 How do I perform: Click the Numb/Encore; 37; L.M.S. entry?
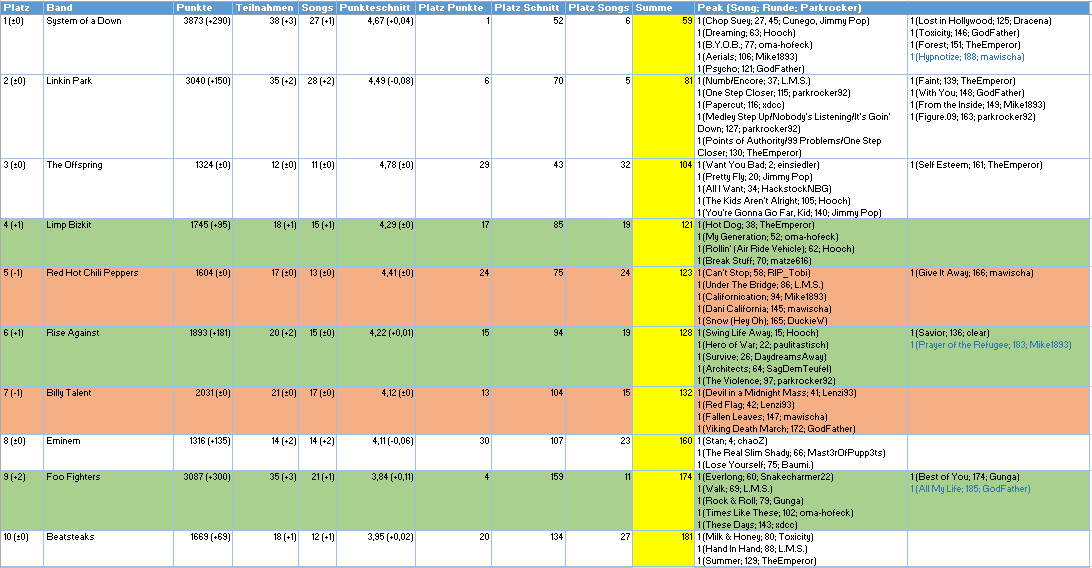[x=754, y=81]
